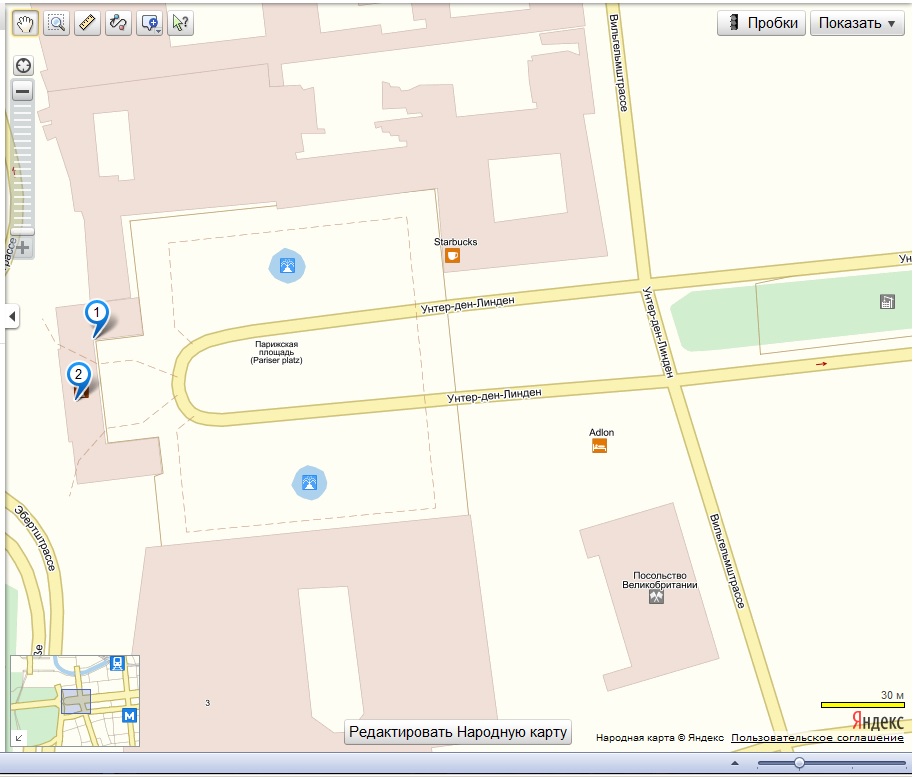Select the hand pan tool
915x777 pixels.
[x=25, y=23]
